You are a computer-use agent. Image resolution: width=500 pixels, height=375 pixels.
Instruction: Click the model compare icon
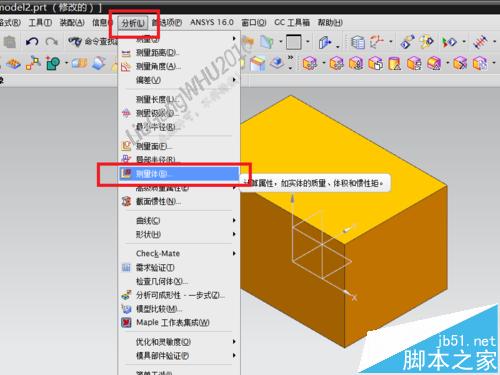[126, 309]
